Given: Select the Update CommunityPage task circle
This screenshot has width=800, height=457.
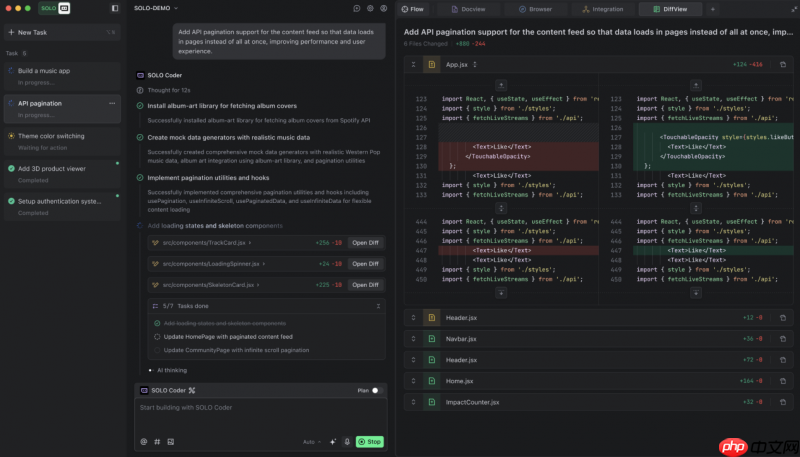Looking at the screenshot, I should [x=156, y=350].
